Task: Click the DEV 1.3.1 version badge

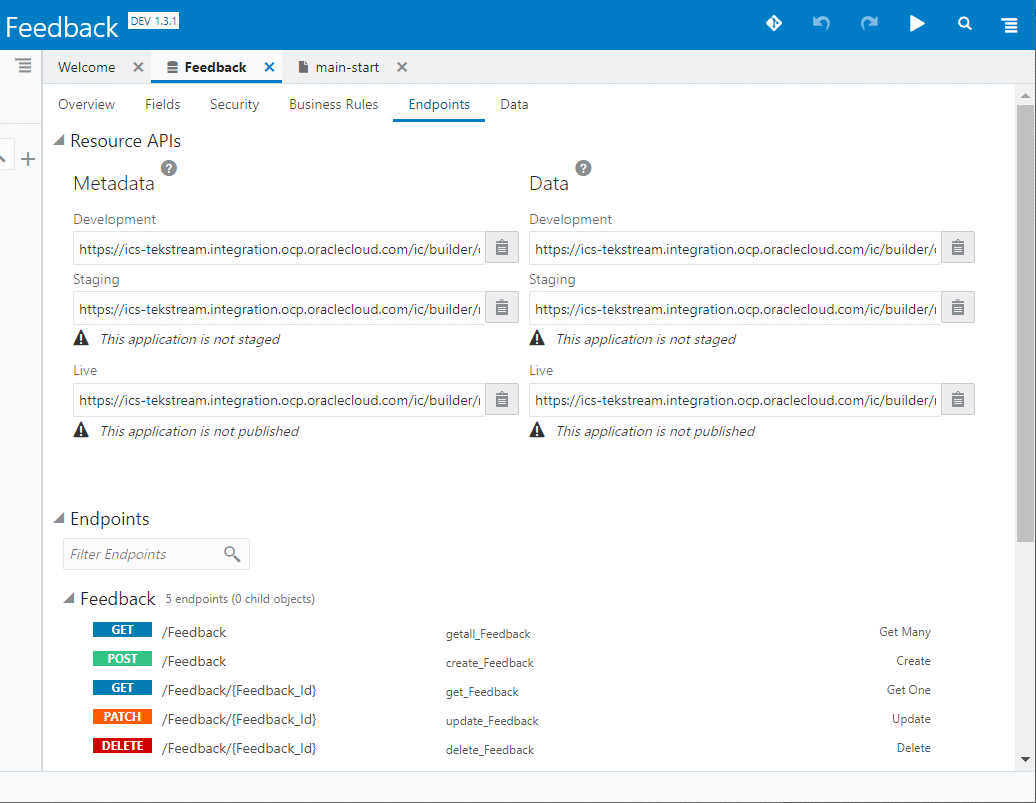Action: click(x=153, y=21)
